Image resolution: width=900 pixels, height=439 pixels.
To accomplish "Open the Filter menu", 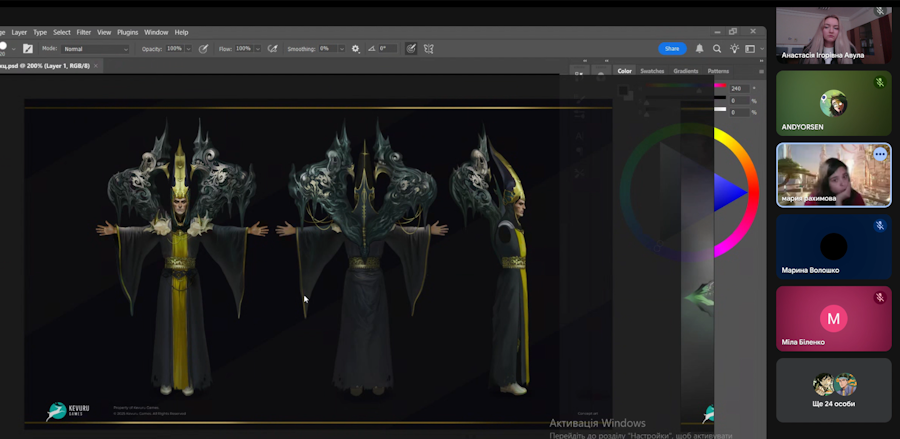I will 83,32.
